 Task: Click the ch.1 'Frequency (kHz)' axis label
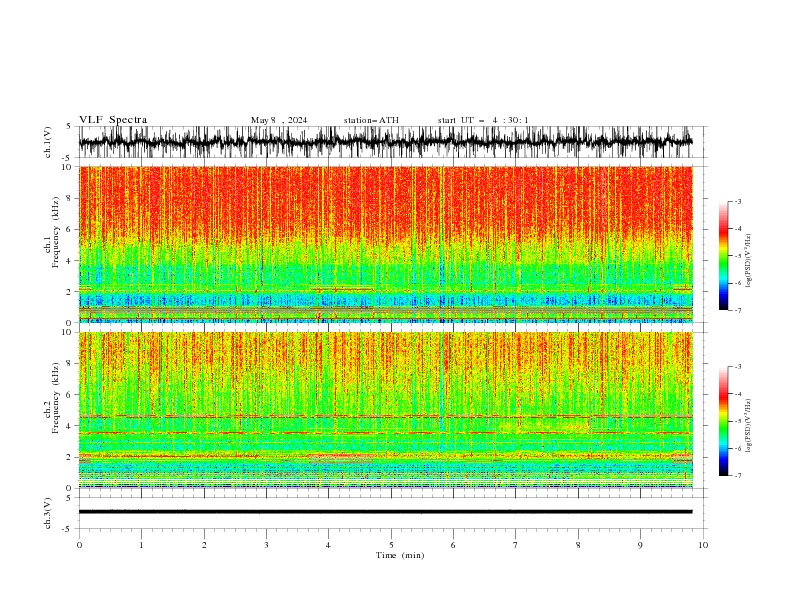[56, 232]
